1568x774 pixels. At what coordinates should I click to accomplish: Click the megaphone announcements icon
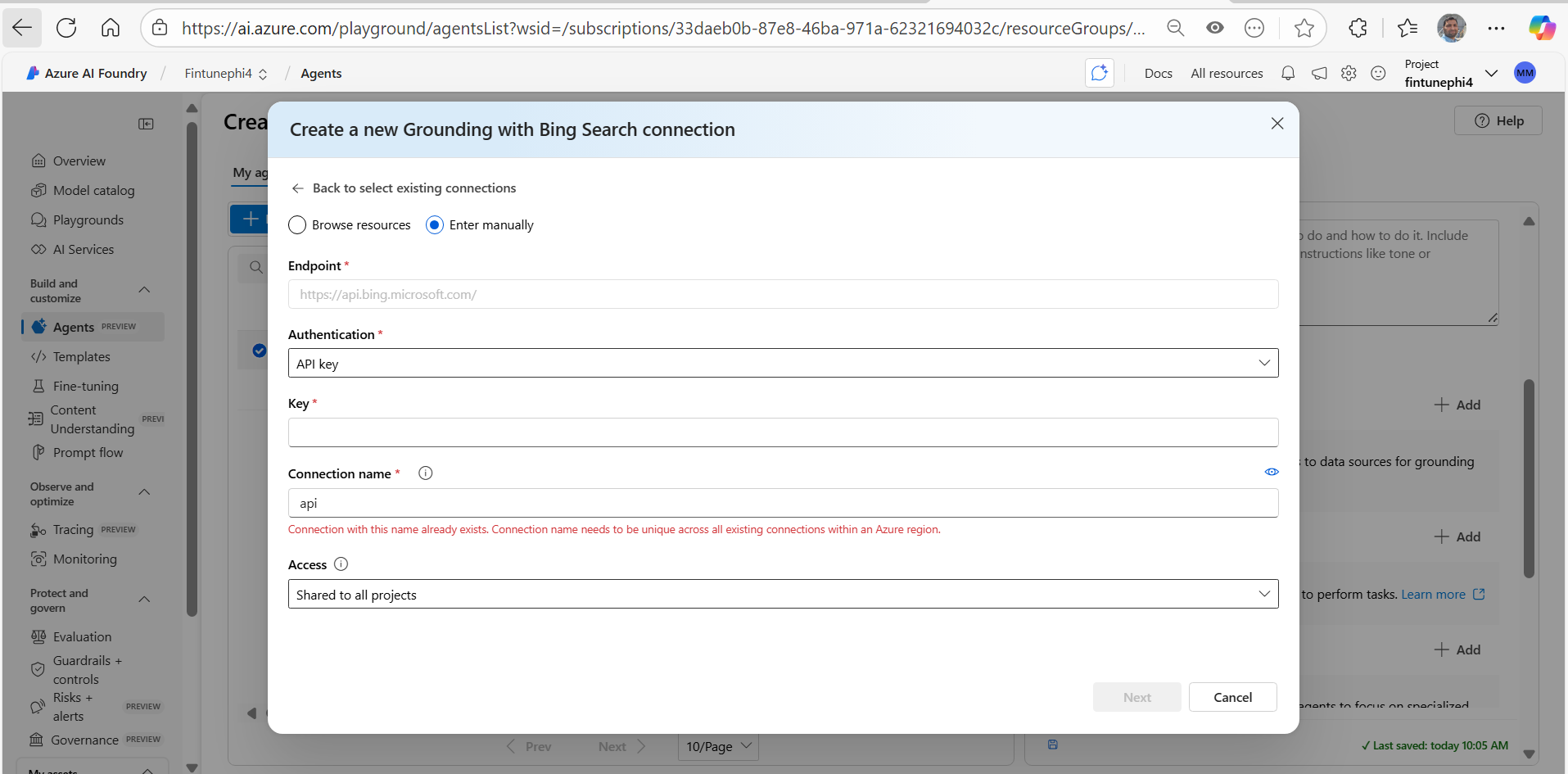[x=1319, y=73]
